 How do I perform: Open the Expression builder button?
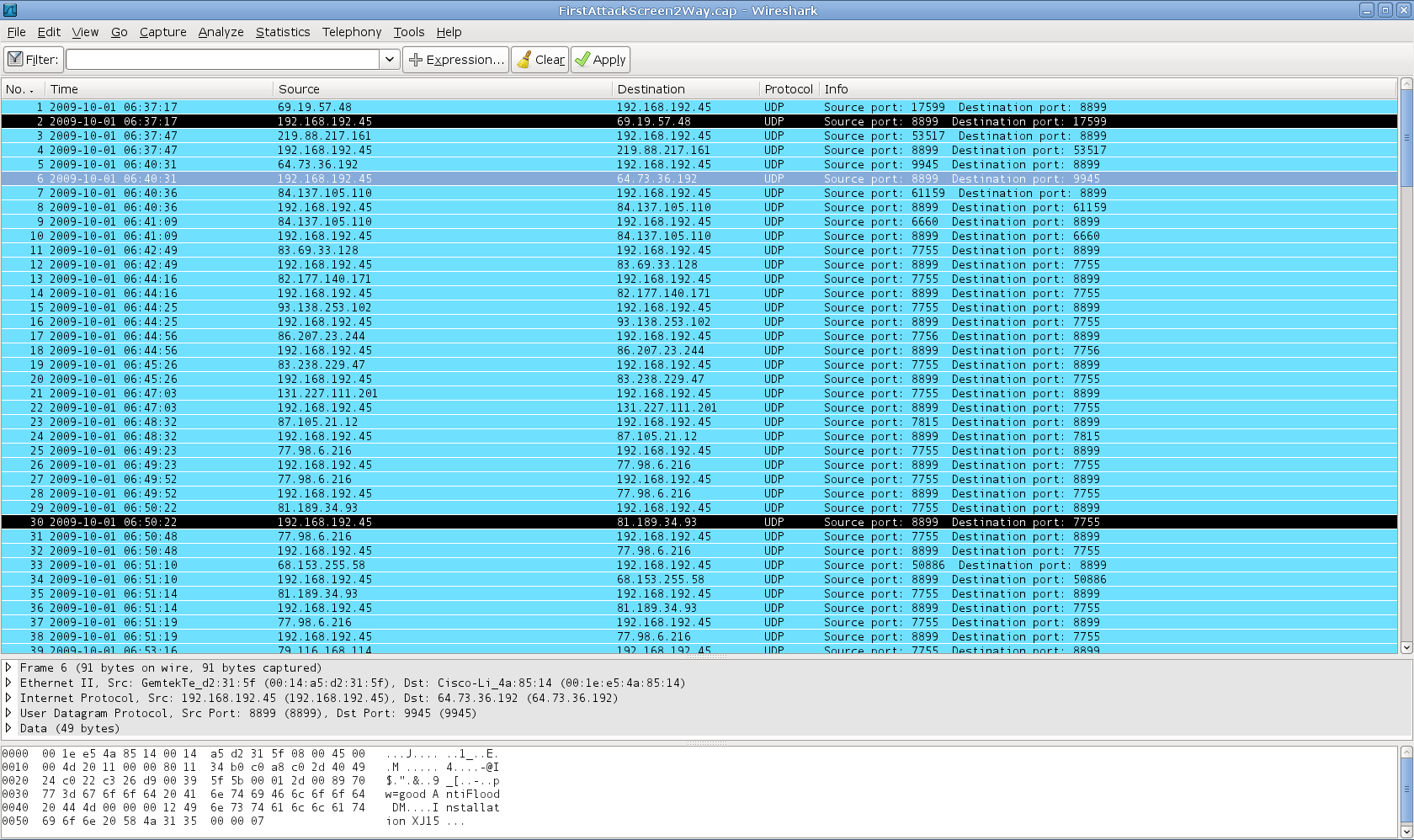click(455, 60)
